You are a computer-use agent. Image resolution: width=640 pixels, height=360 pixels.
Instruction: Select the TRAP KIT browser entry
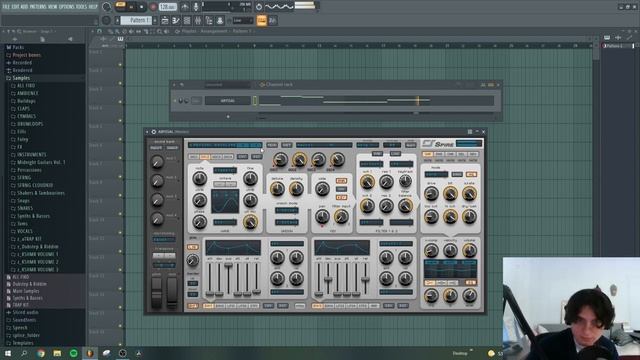pos(20,305)
